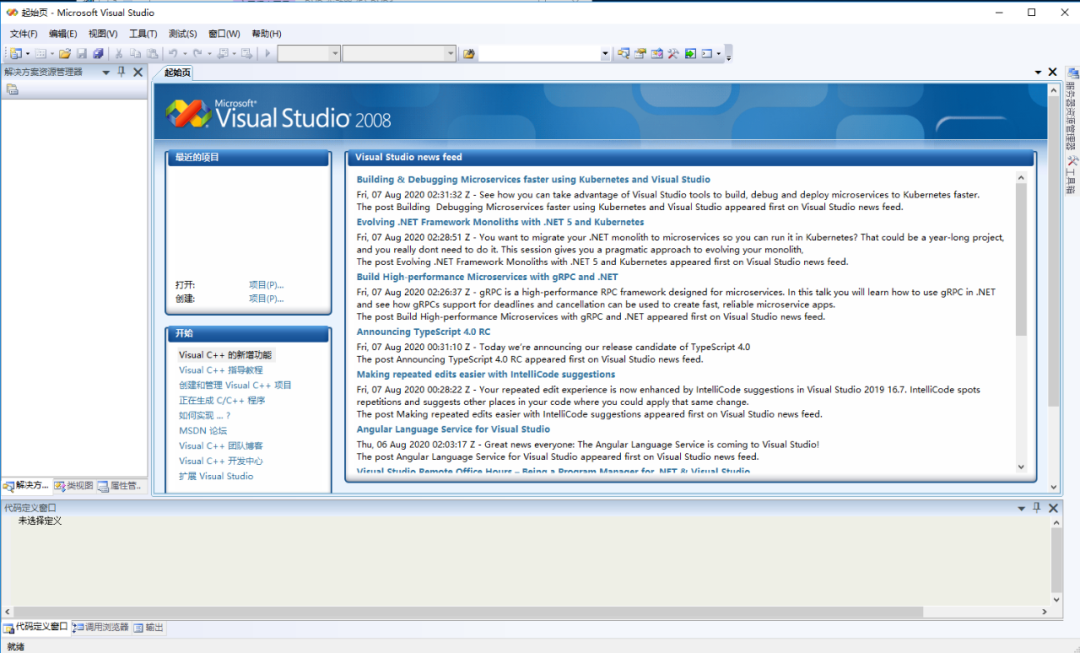Open the Find combo box dropdown arrow
Screen dimensions: 1080x653
605,53
